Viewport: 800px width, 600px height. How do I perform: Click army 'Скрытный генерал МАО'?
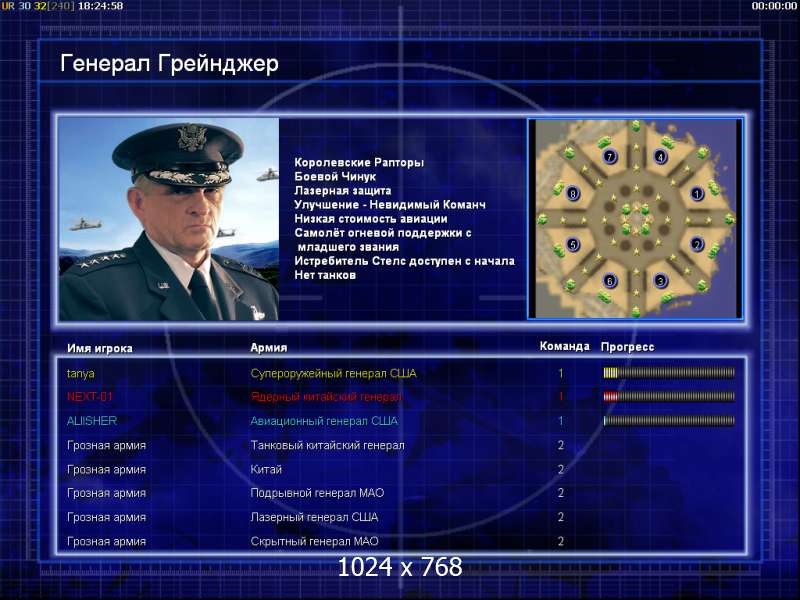(x=314, y=541)
